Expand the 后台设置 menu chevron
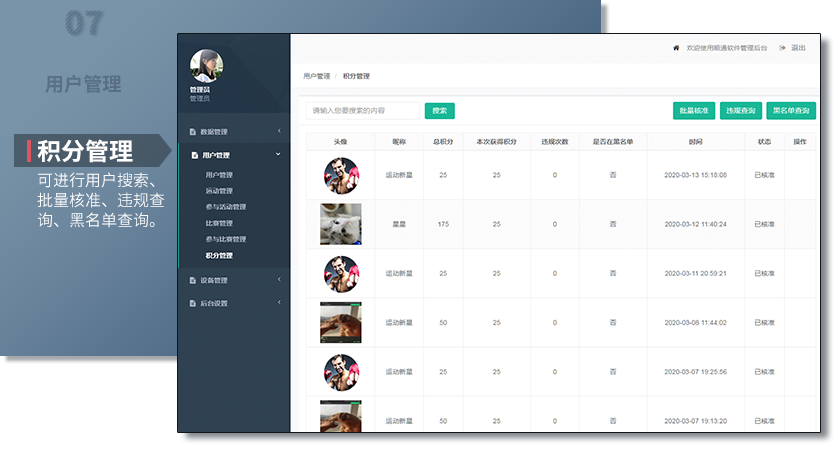 coord(279,303)
